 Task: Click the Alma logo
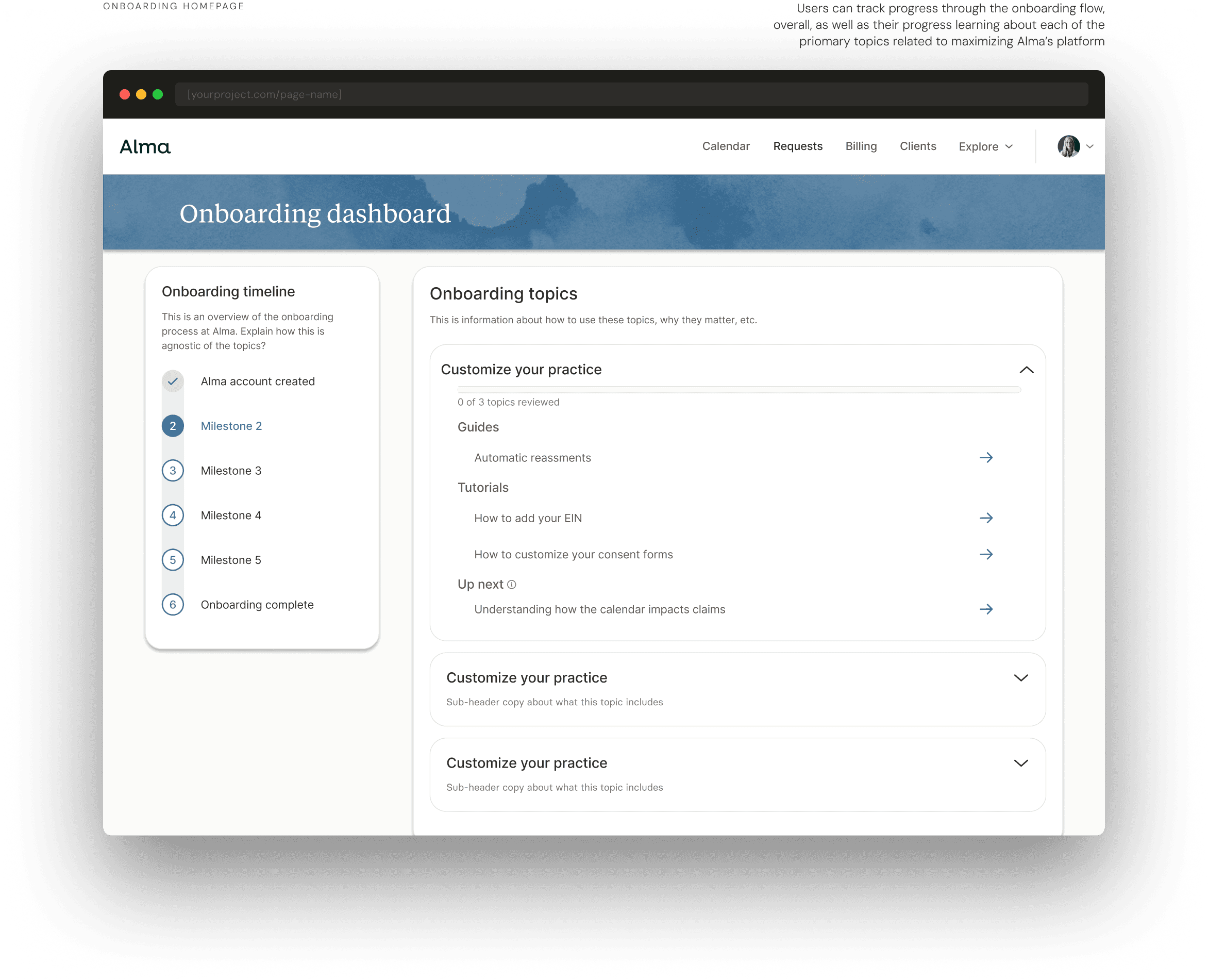coord(145,147)
